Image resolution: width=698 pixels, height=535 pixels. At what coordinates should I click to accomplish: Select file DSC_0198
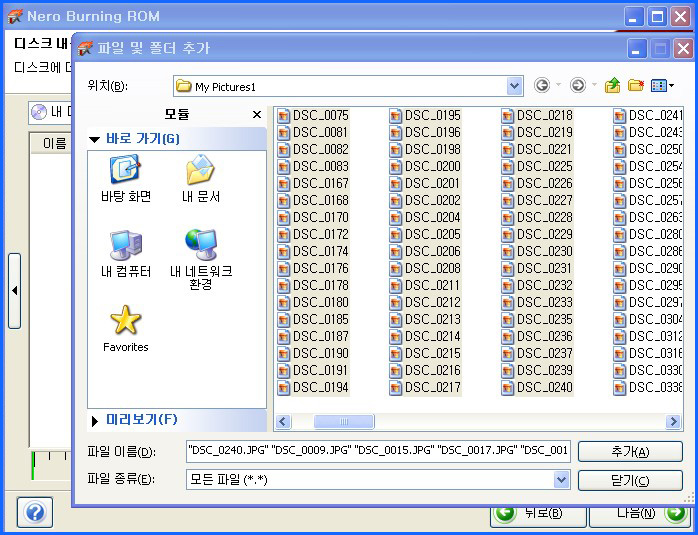pyautogui.click(x=425, y=150)
